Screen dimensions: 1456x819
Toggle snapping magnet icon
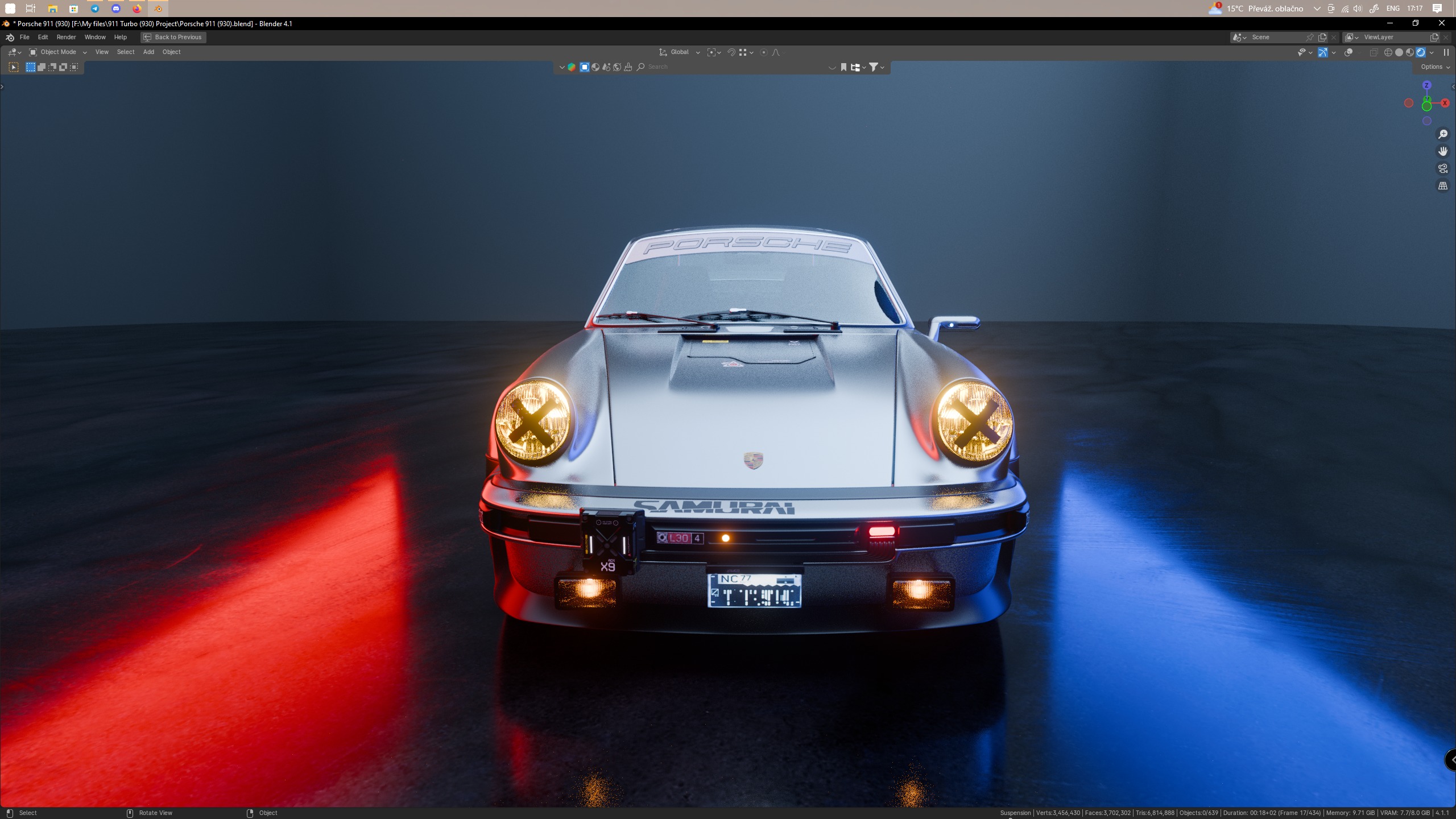731,52
